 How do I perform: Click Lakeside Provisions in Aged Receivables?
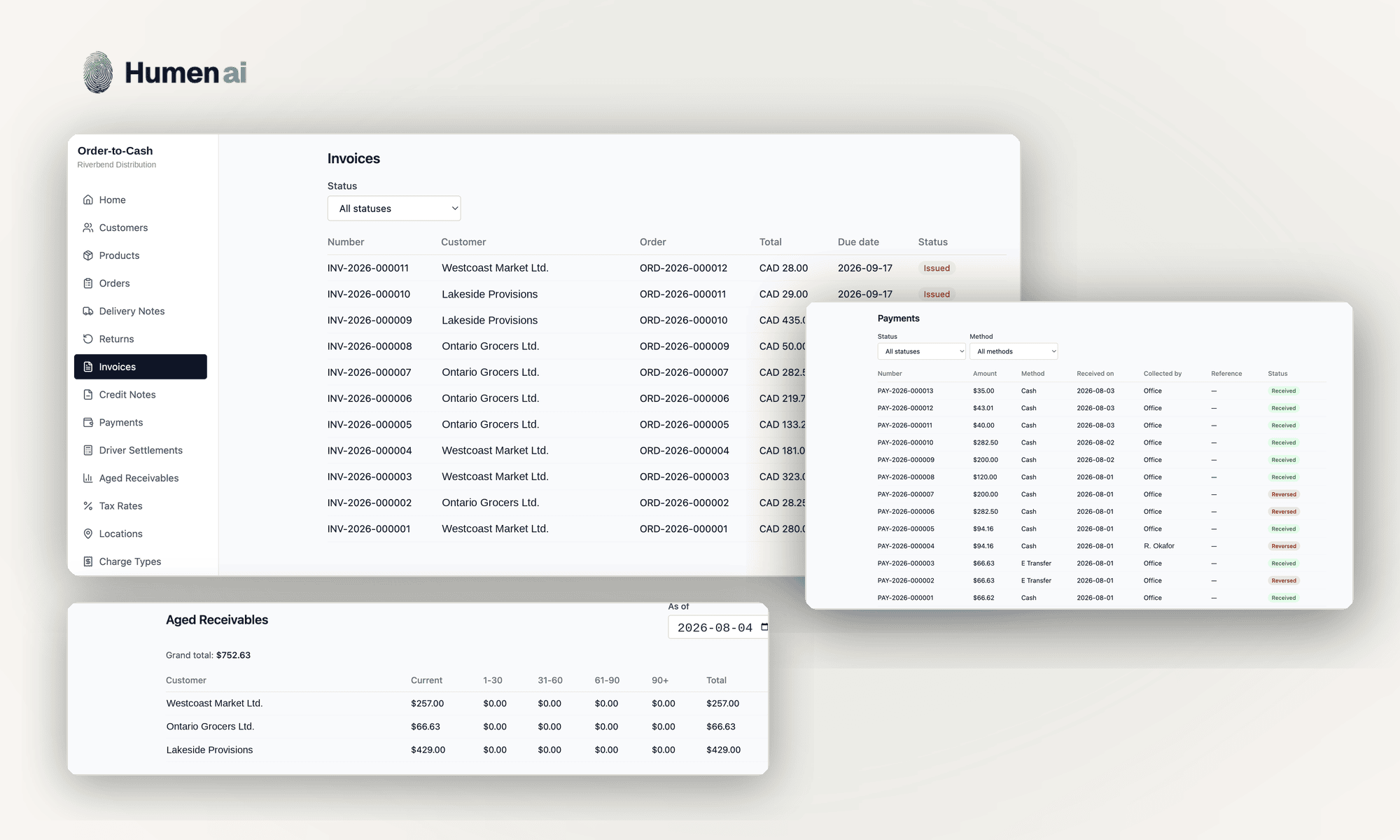[x=209, y=750]
